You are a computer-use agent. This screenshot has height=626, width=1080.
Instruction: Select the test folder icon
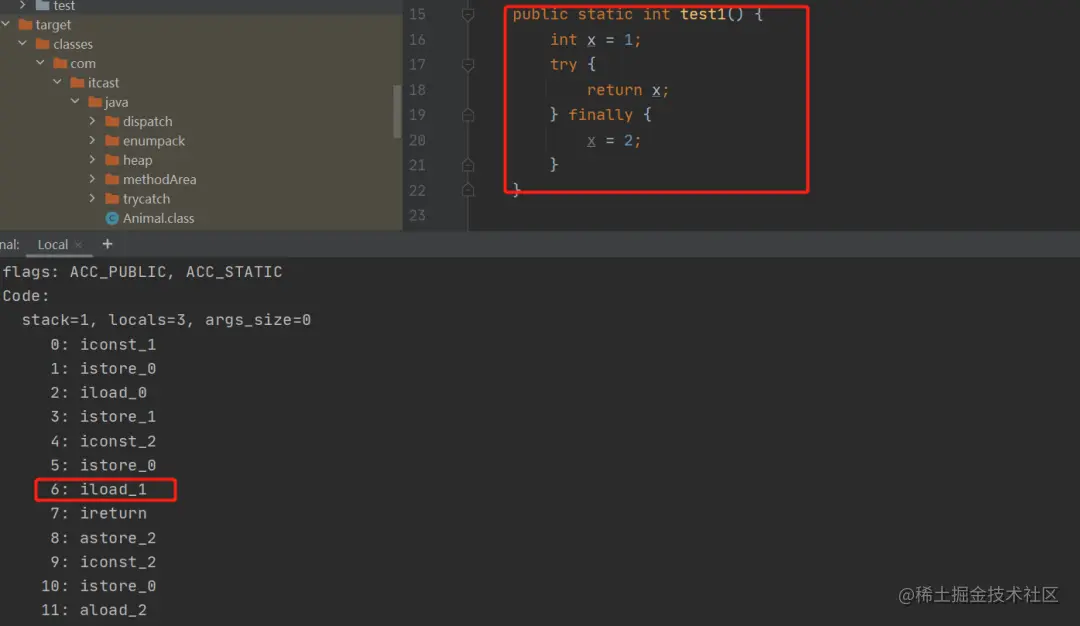coord(43,6)
